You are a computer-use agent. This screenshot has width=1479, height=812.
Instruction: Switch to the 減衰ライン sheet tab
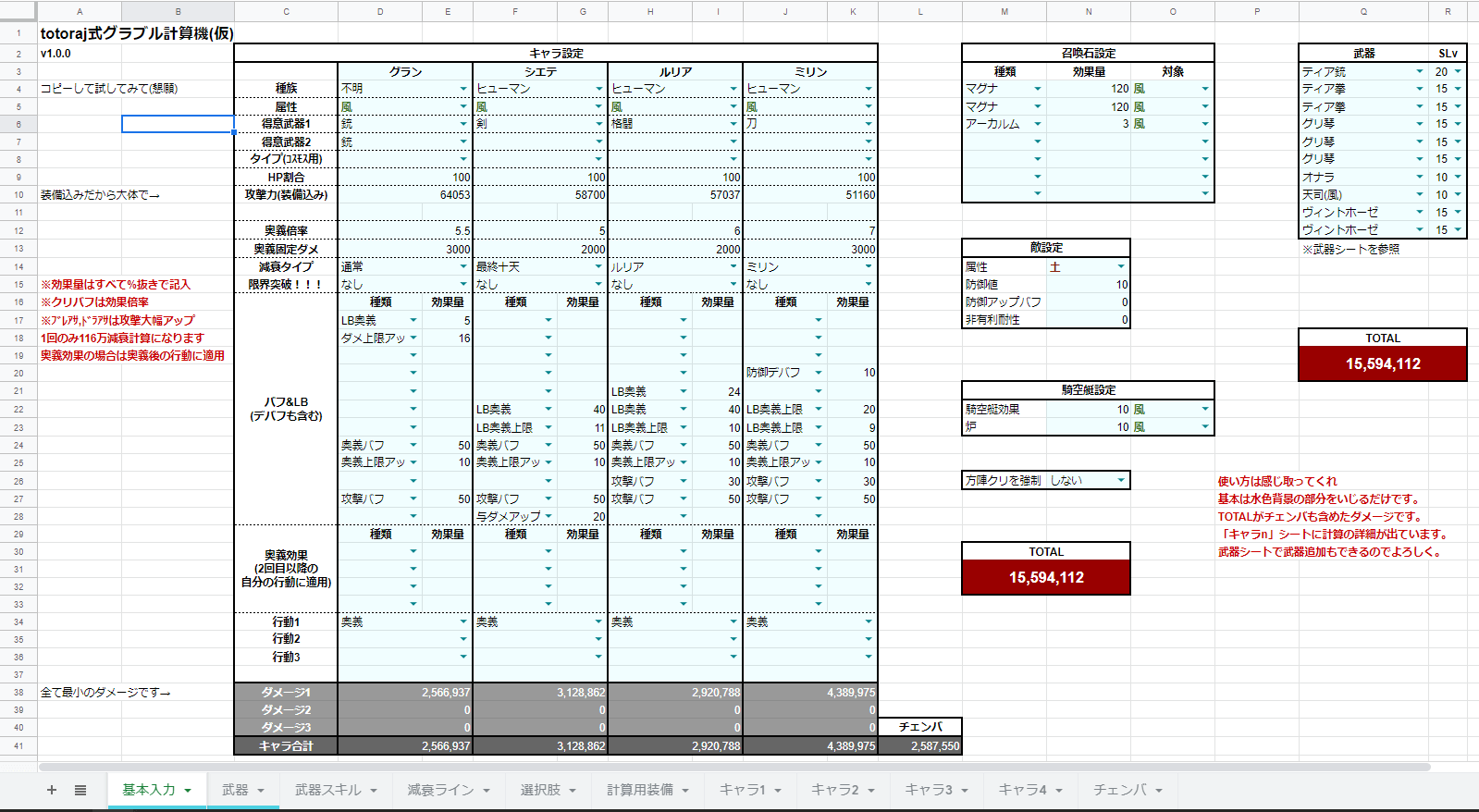pyautogui.click(x=449, y=790)
